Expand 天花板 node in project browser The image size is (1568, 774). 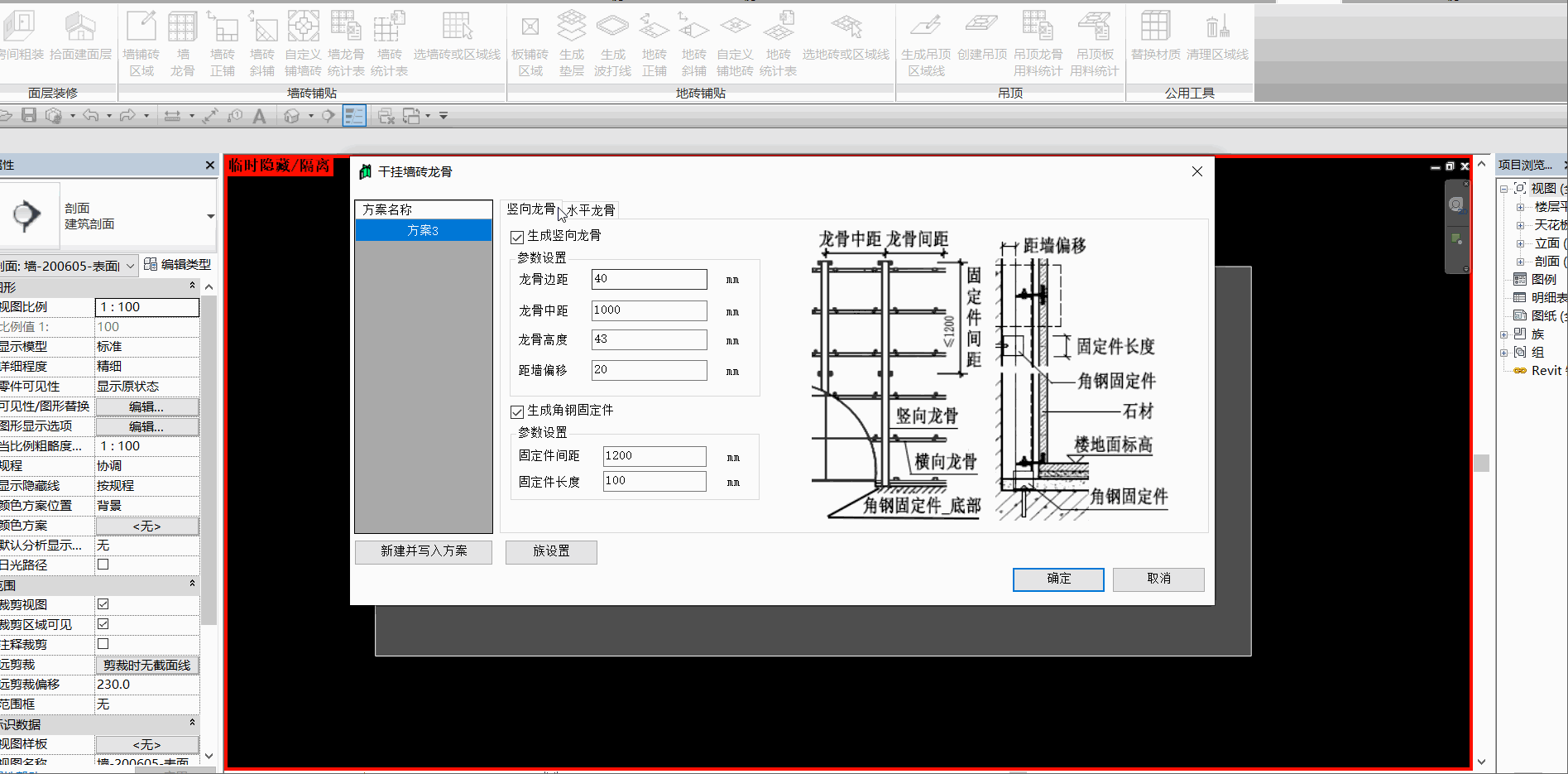1520,225
